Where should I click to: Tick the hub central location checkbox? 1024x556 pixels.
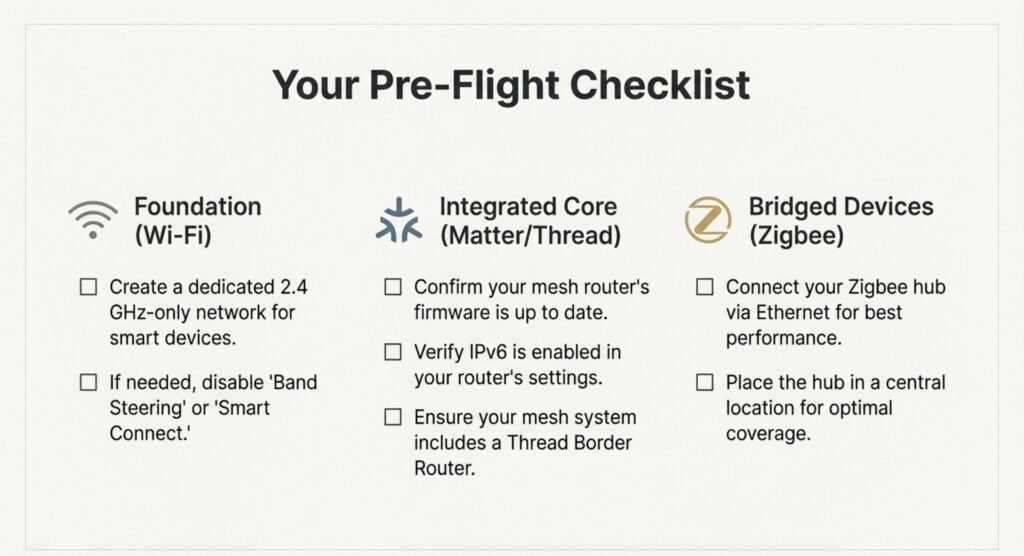(x=705, y=383)
